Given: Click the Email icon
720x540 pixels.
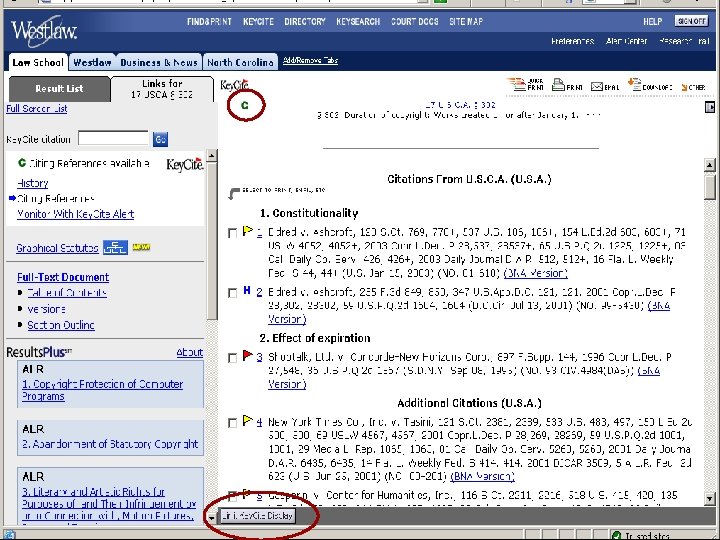Looking at the screenshot, I should click(x=605, y=86).
